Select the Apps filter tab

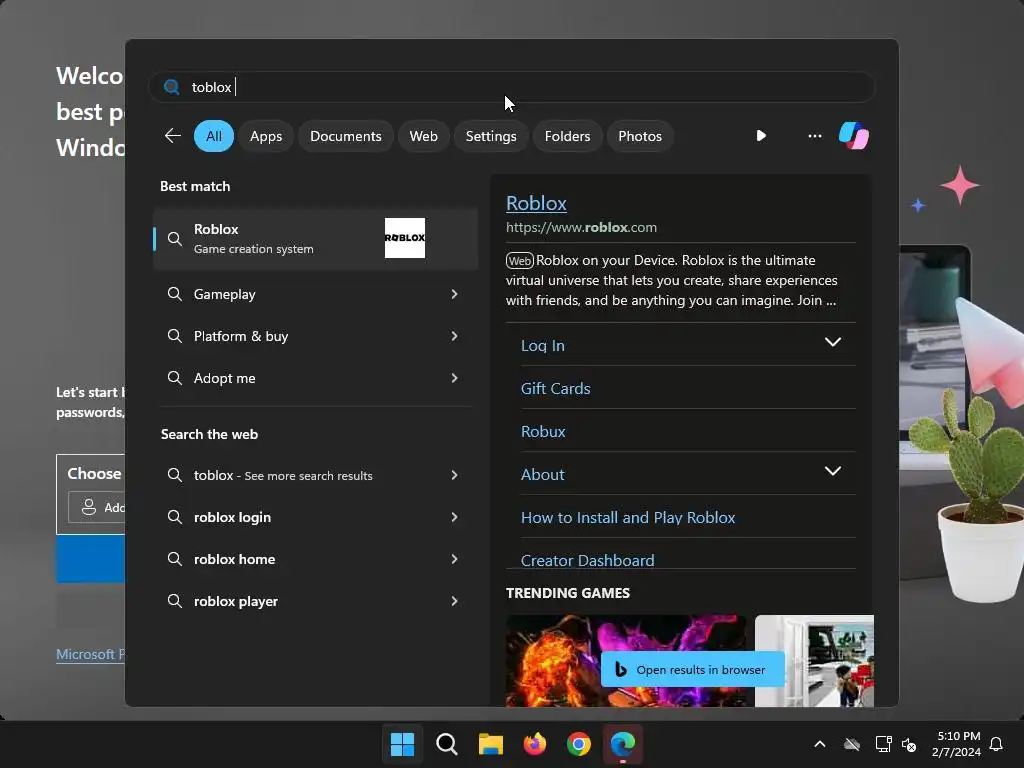pos(266,136)
